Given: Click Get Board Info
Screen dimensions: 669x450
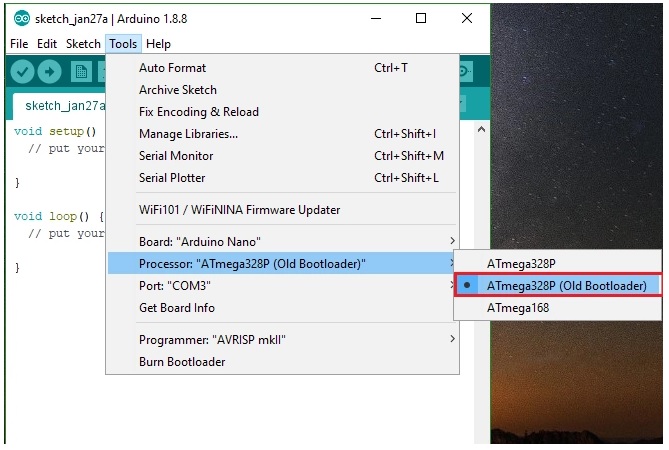Looking at the screenshot, I should pos(176,308).
